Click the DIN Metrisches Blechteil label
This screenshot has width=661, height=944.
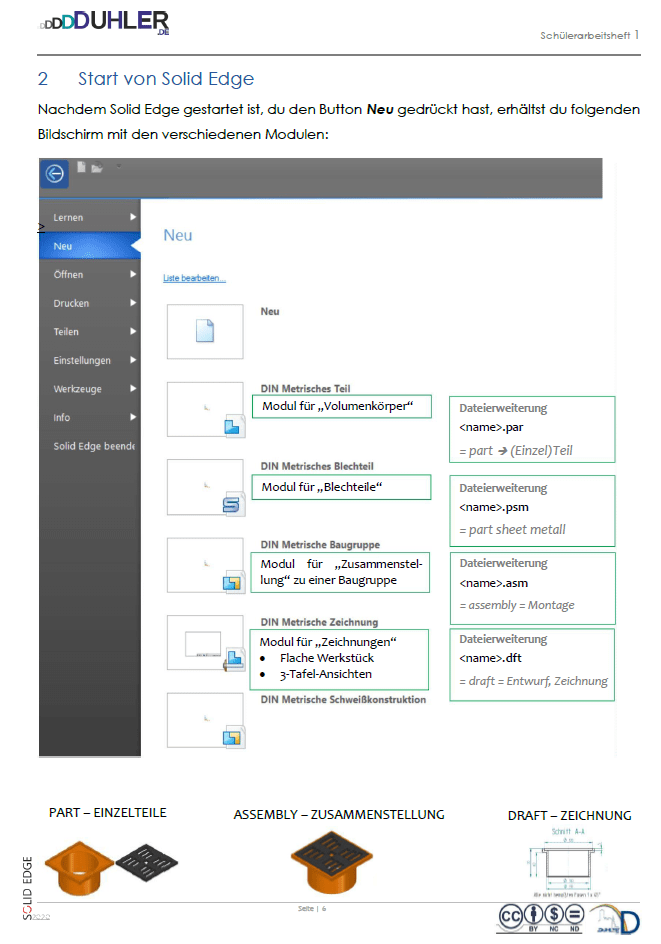pos(317,467)
